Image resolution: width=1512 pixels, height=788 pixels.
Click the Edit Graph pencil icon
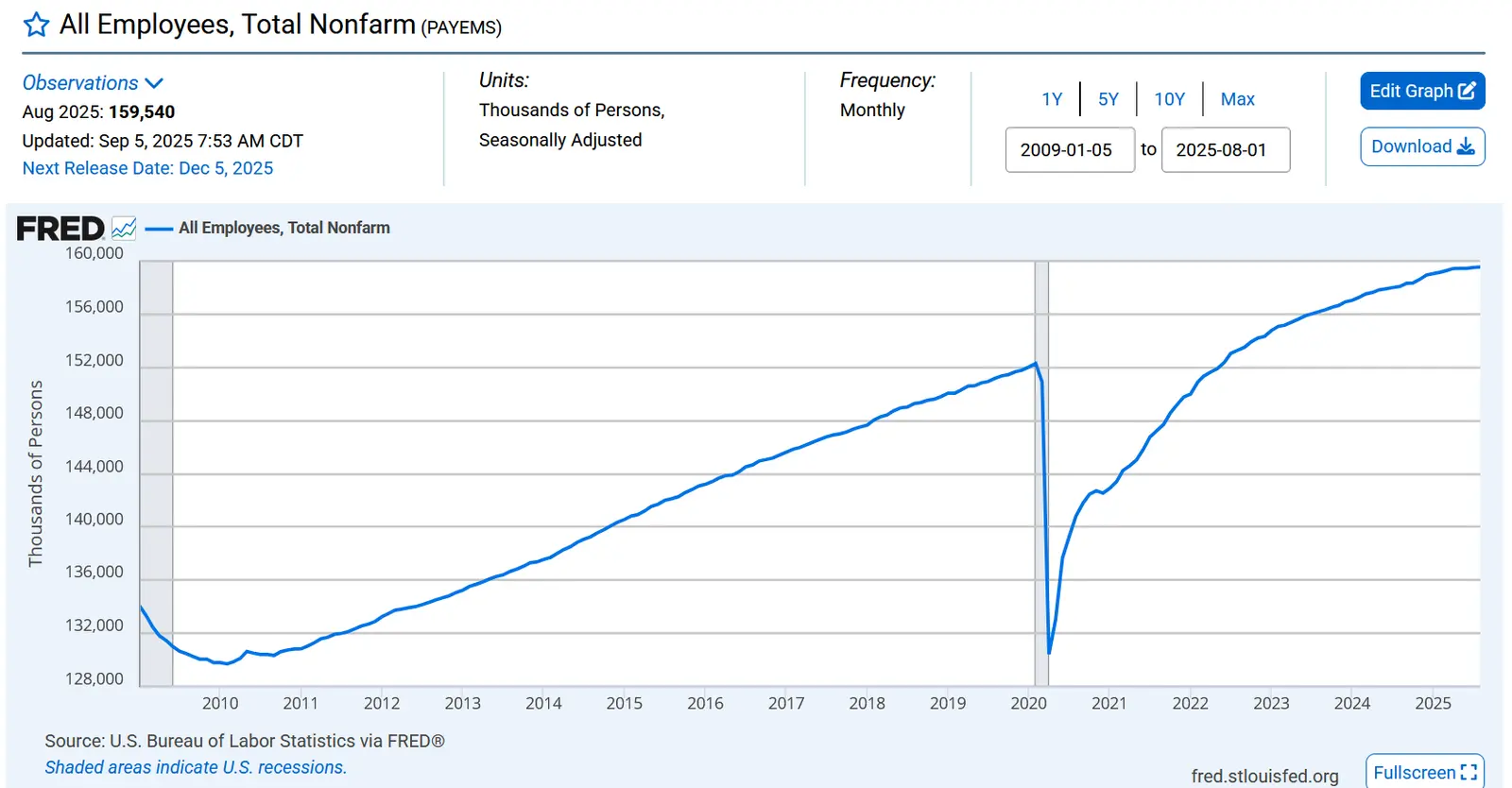point(1467,91)
